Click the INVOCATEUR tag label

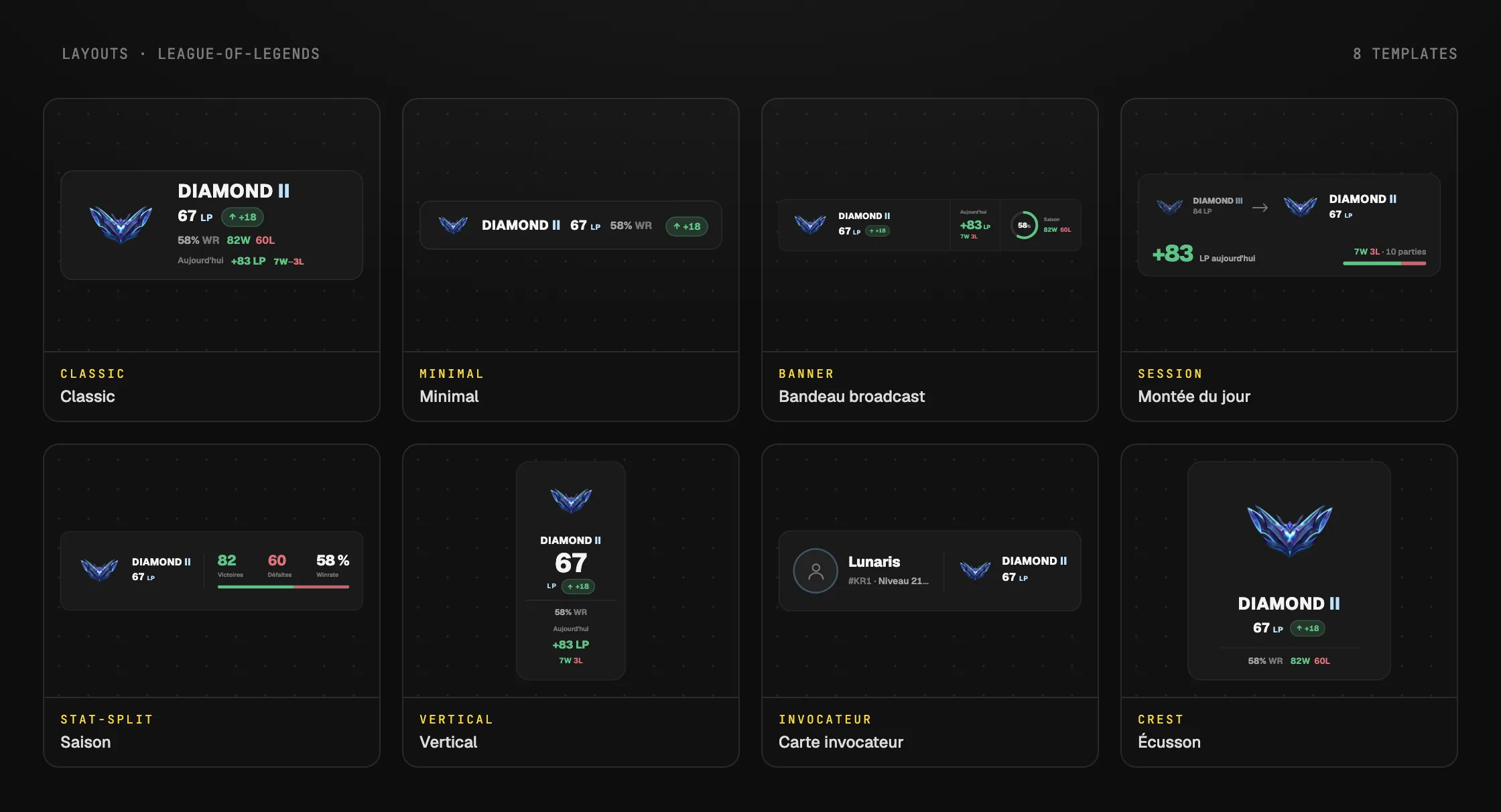(825, 720)
